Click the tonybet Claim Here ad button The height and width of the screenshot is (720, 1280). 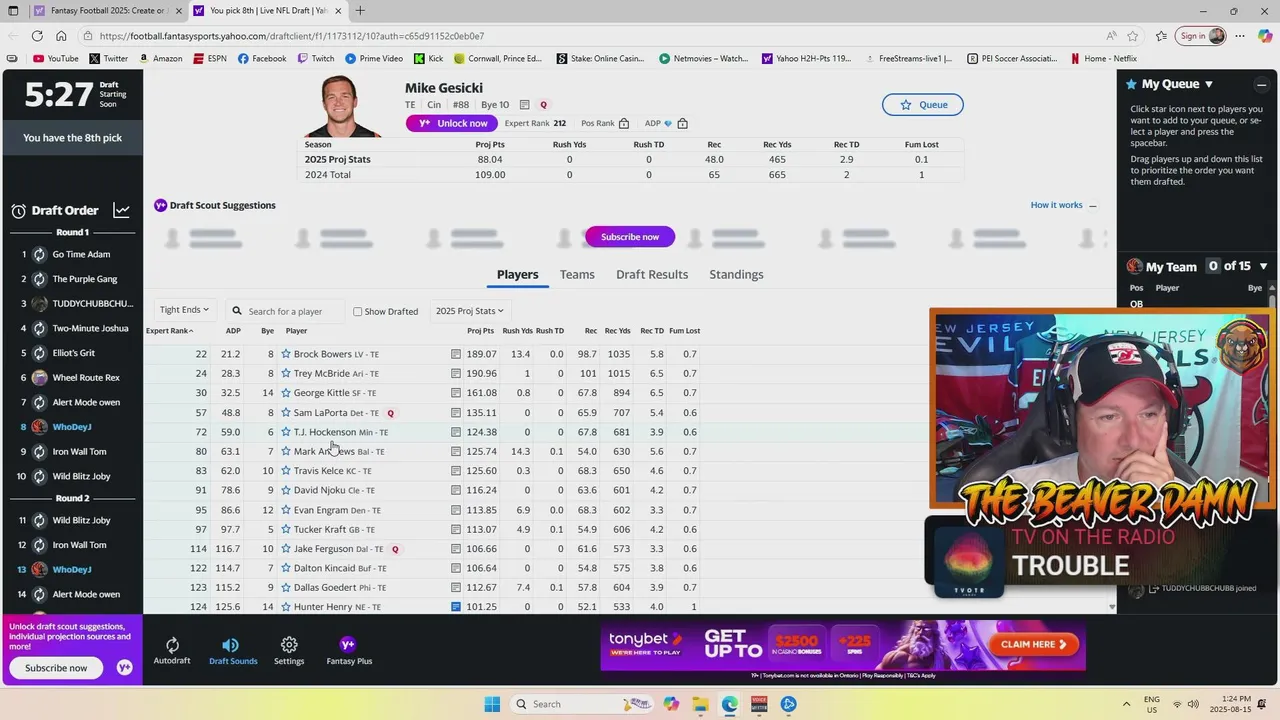click(x=1032, y=644)
